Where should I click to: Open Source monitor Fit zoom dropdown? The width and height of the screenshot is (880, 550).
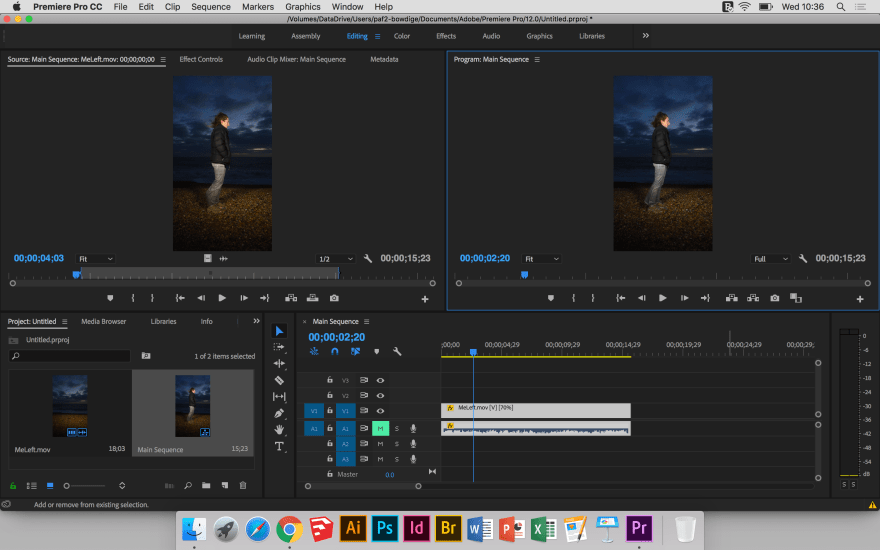tap(95, 259)
